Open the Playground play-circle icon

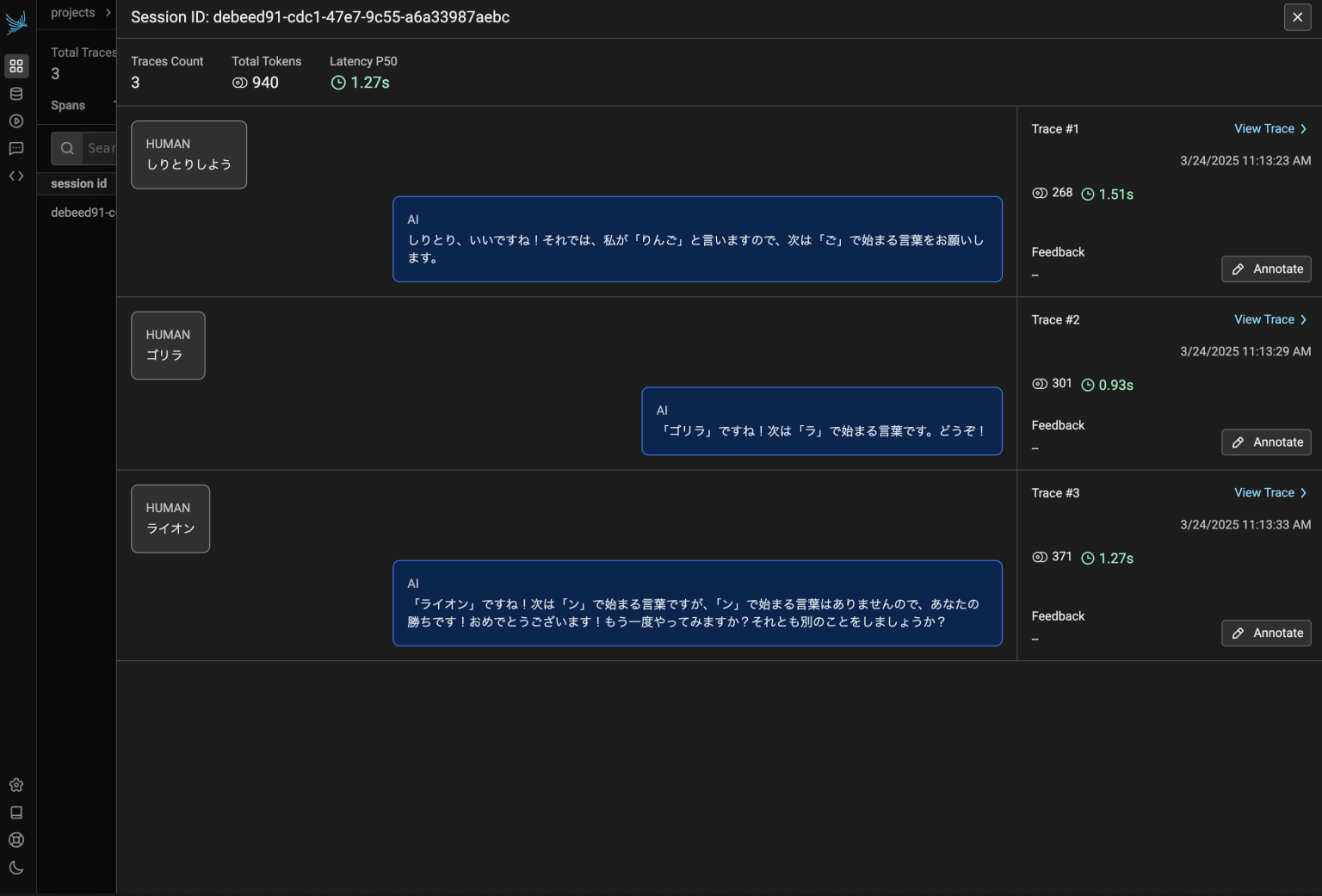point(15,121)
